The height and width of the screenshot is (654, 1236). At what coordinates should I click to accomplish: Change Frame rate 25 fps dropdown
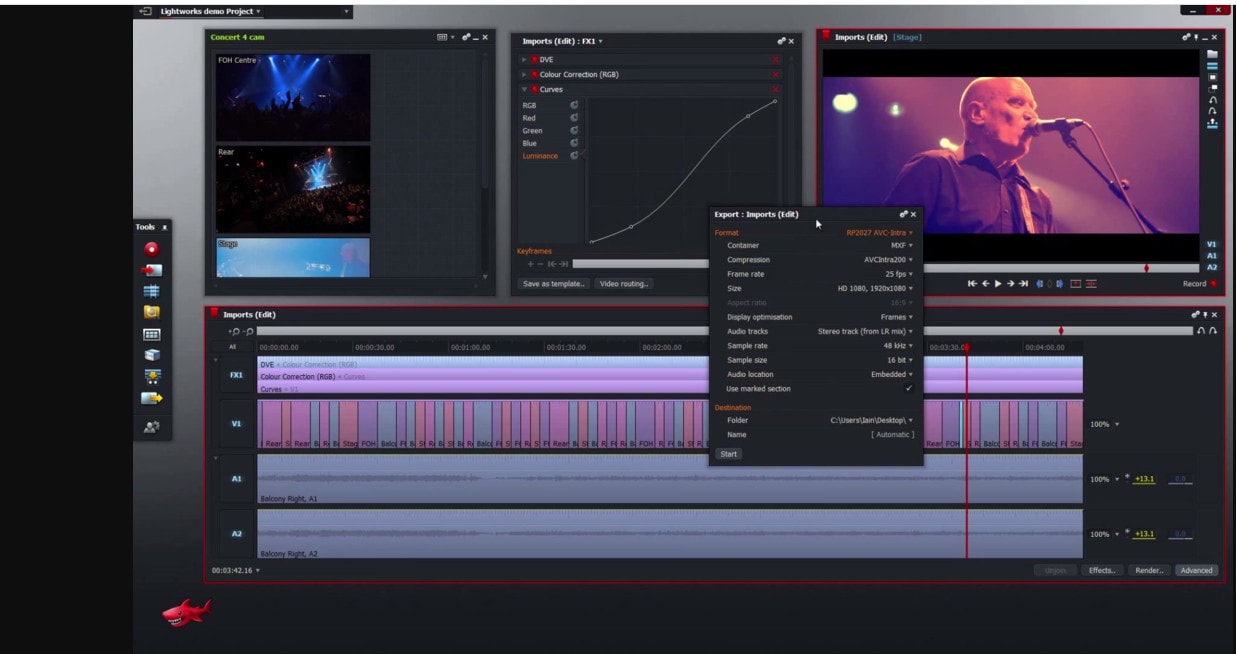click(900, 274)
